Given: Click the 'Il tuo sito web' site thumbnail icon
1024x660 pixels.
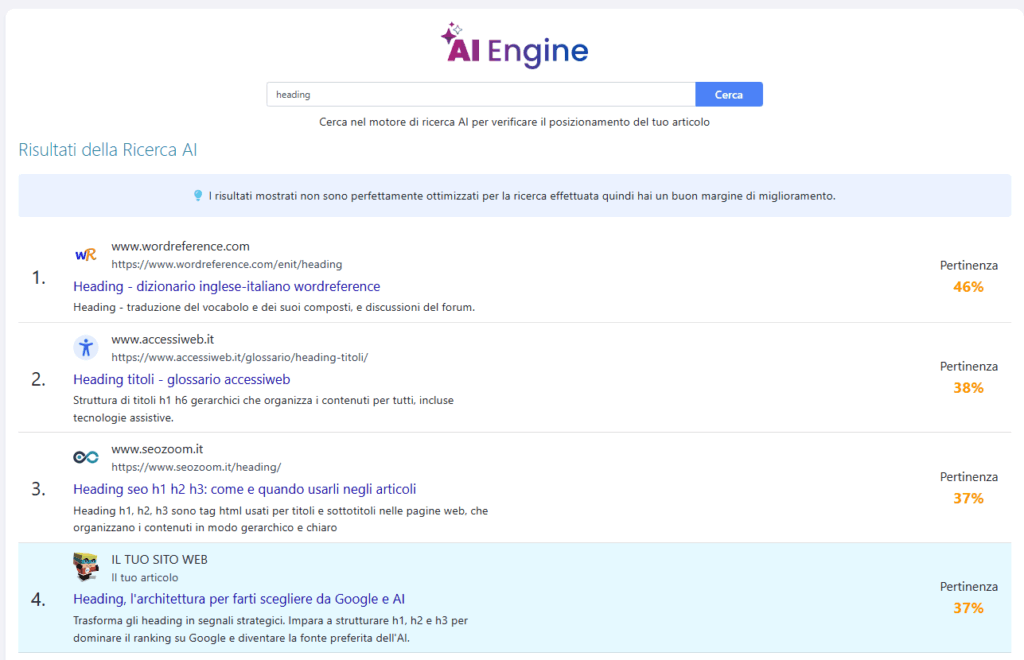Looking at the screenshot, I should pos(86,566).
